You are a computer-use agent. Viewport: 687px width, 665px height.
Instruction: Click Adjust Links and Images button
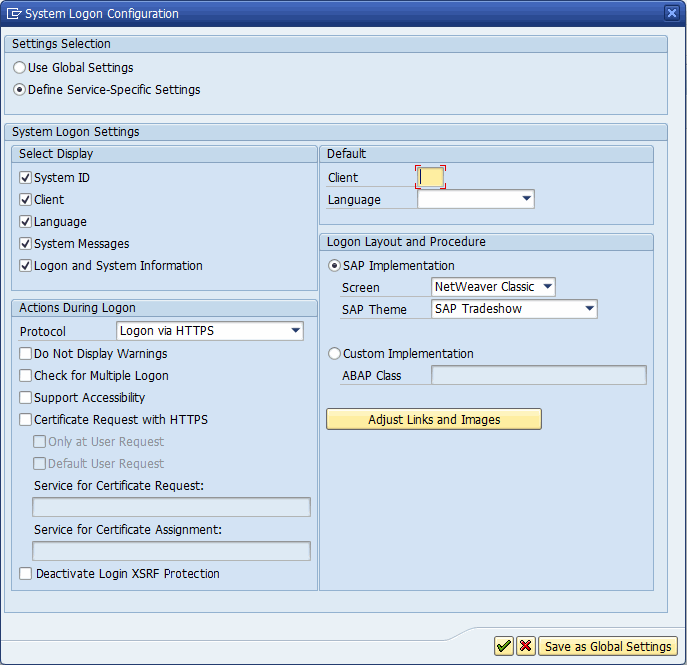[x=434, y=419]
